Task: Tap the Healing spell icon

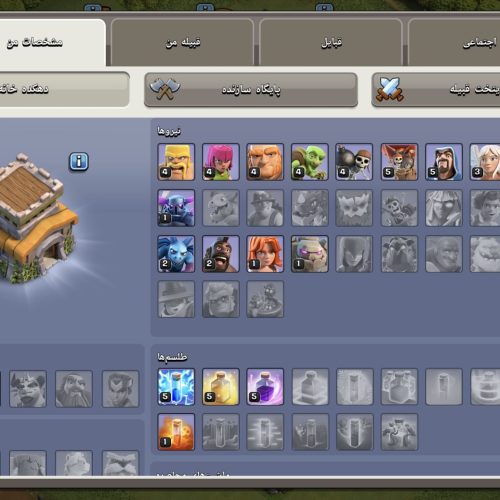Action: tap(221, 387)
